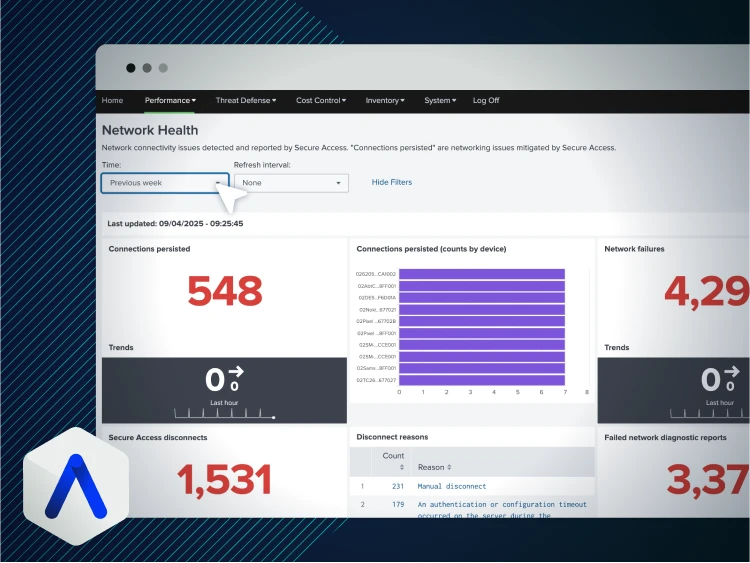Click the Network failures red number
This screenshot has width=750, height=563.
pyautogui.click(x=707, y=292)
